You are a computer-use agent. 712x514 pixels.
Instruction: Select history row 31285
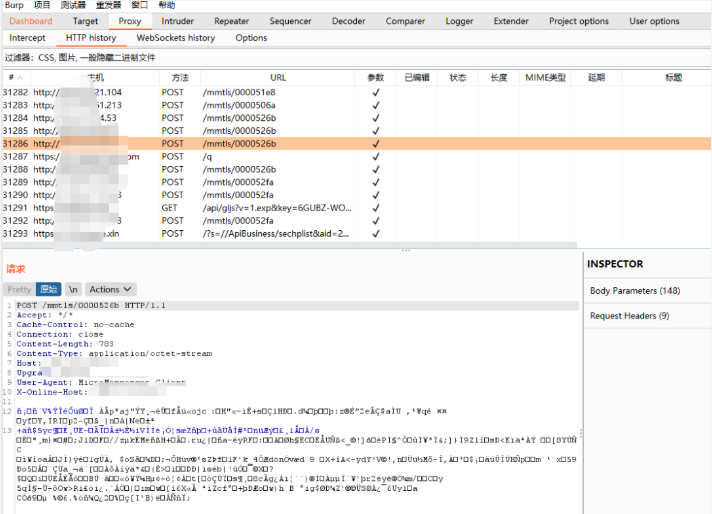click(356, 131)
